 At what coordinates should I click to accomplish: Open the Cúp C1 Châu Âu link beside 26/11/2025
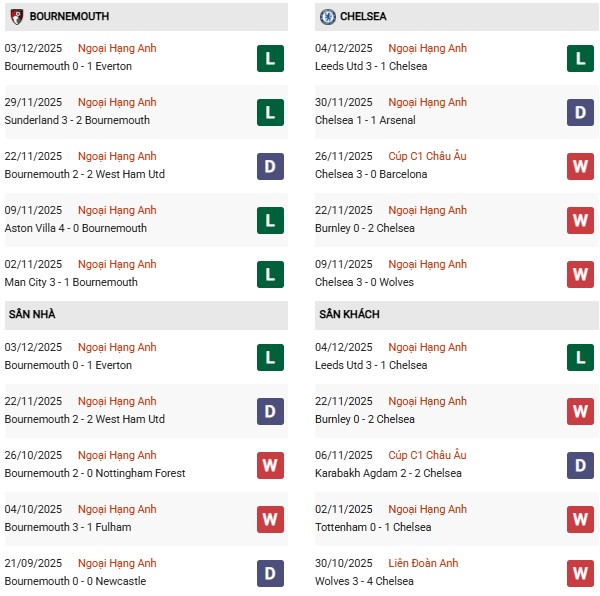pyautogui.click(x=427, y=156)
